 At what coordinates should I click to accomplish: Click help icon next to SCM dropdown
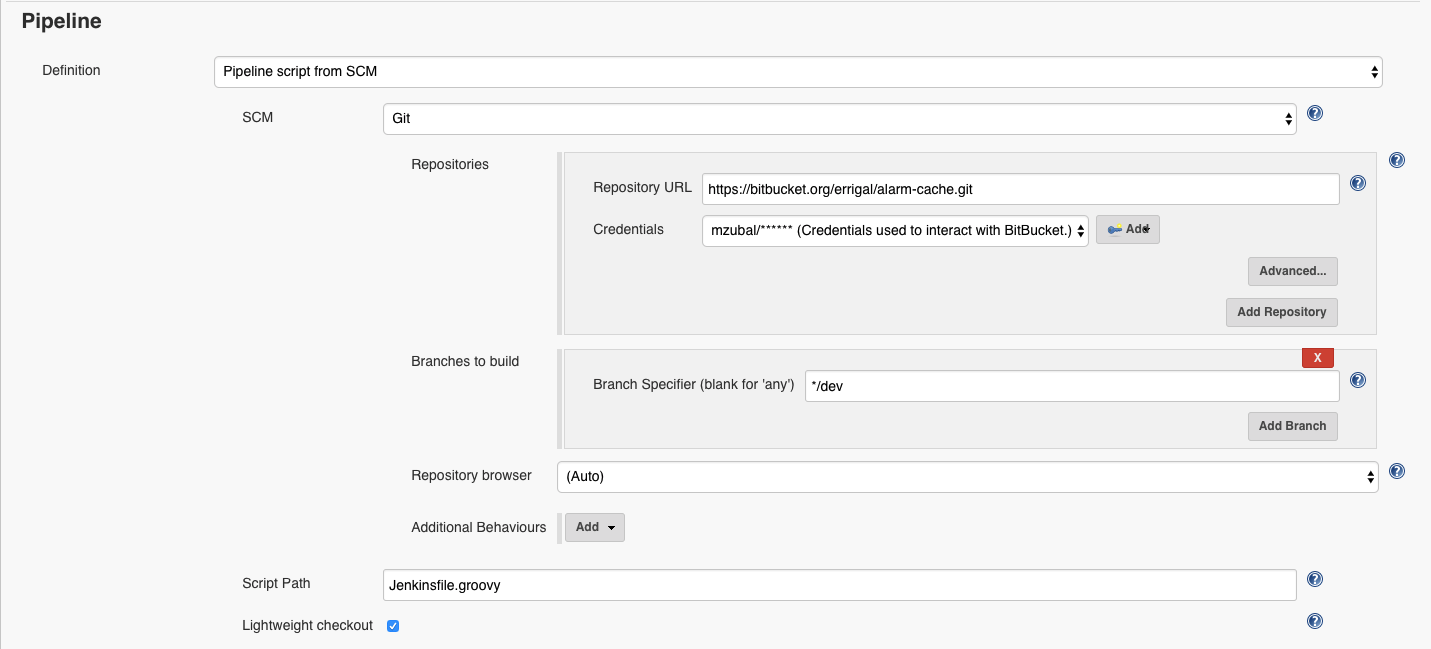(x=1315, y=114)
